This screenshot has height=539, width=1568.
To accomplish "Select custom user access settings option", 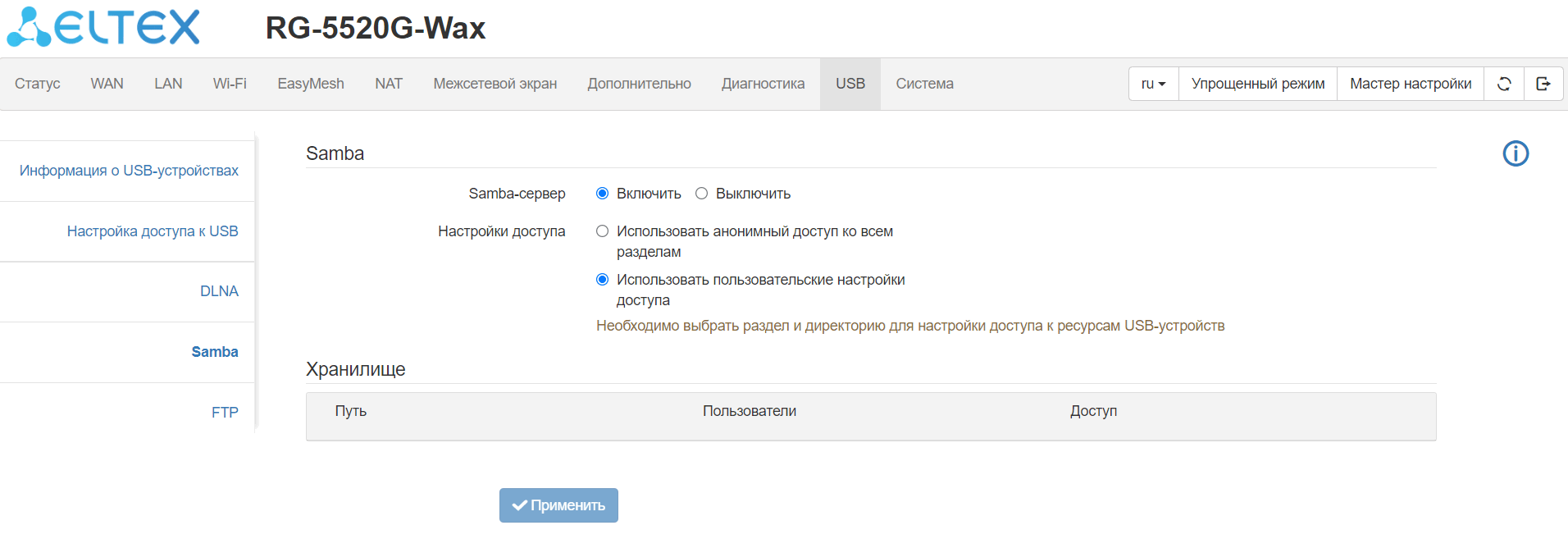I will coord(603,280).
